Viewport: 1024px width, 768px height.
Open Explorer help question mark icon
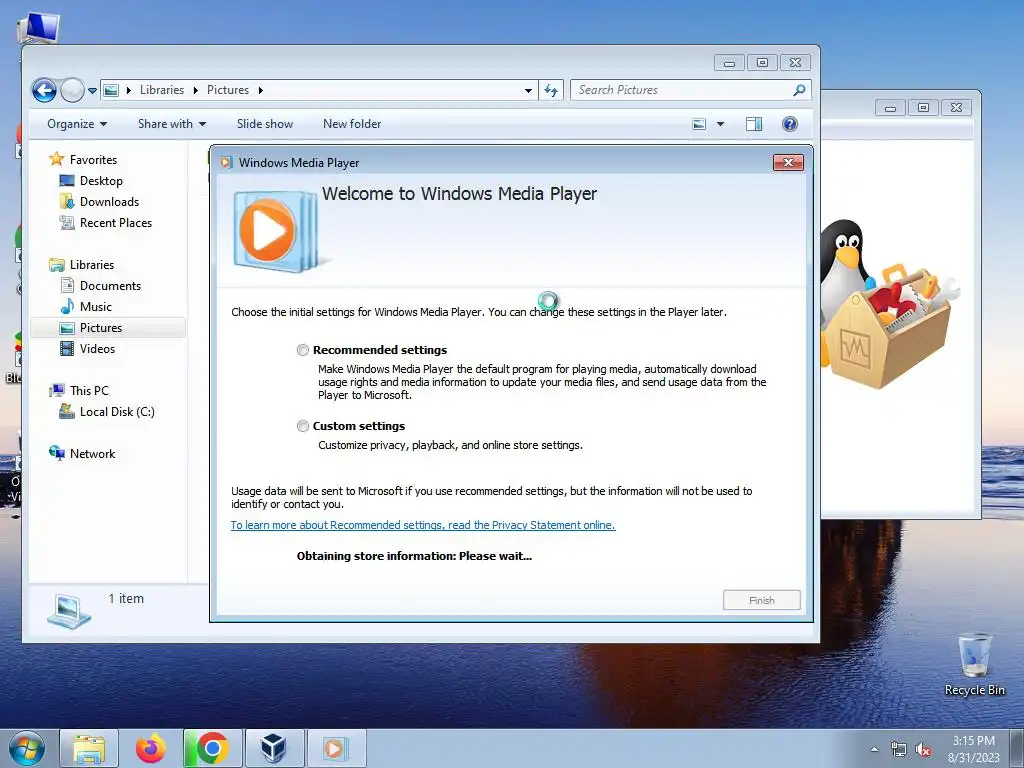click(790, 124)
